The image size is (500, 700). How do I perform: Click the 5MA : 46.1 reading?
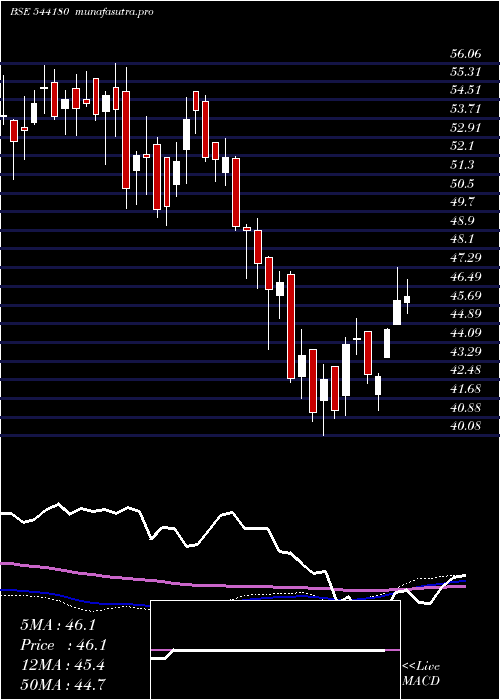pos(58,625)
